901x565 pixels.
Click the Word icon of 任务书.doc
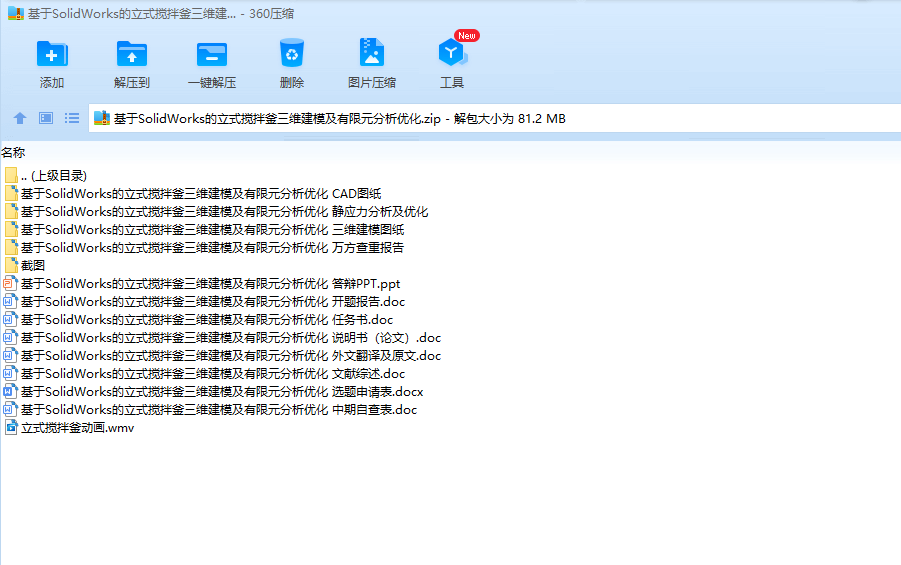pos(10,319)
